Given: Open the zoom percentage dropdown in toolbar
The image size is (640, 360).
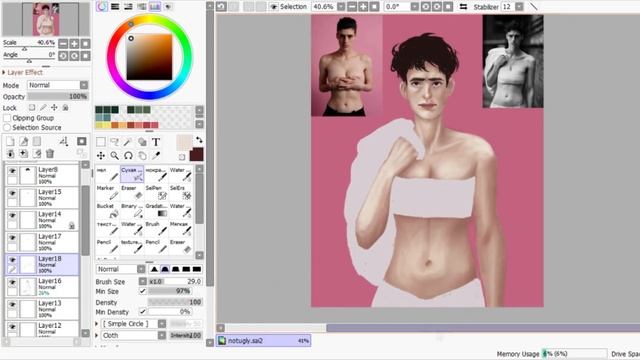Looking at the screenshot, I should click(341, 7).
